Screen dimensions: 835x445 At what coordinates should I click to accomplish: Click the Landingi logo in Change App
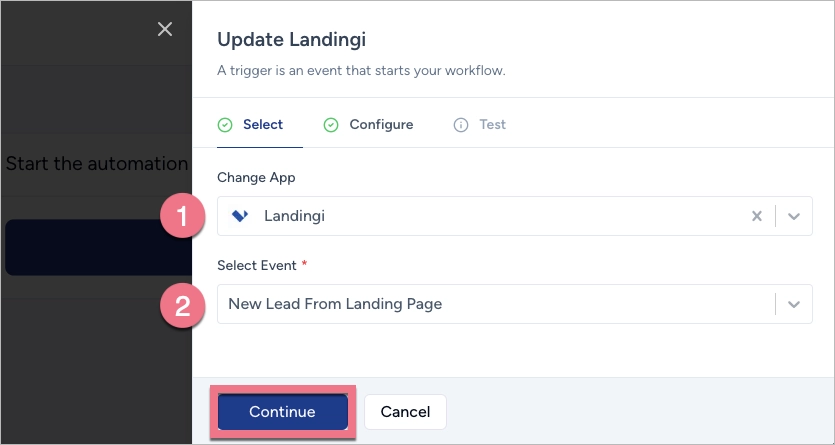pyautogui.click(x=239, y=216)
